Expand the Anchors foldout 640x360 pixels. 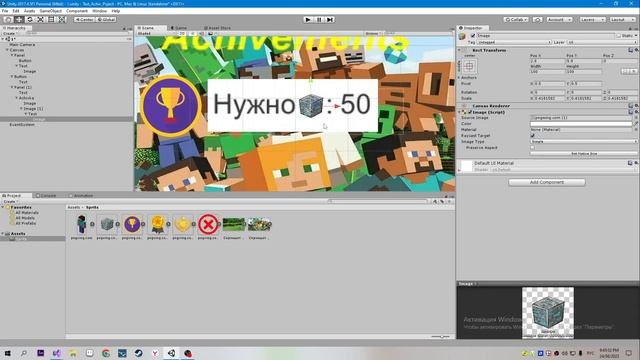[459, 77]
